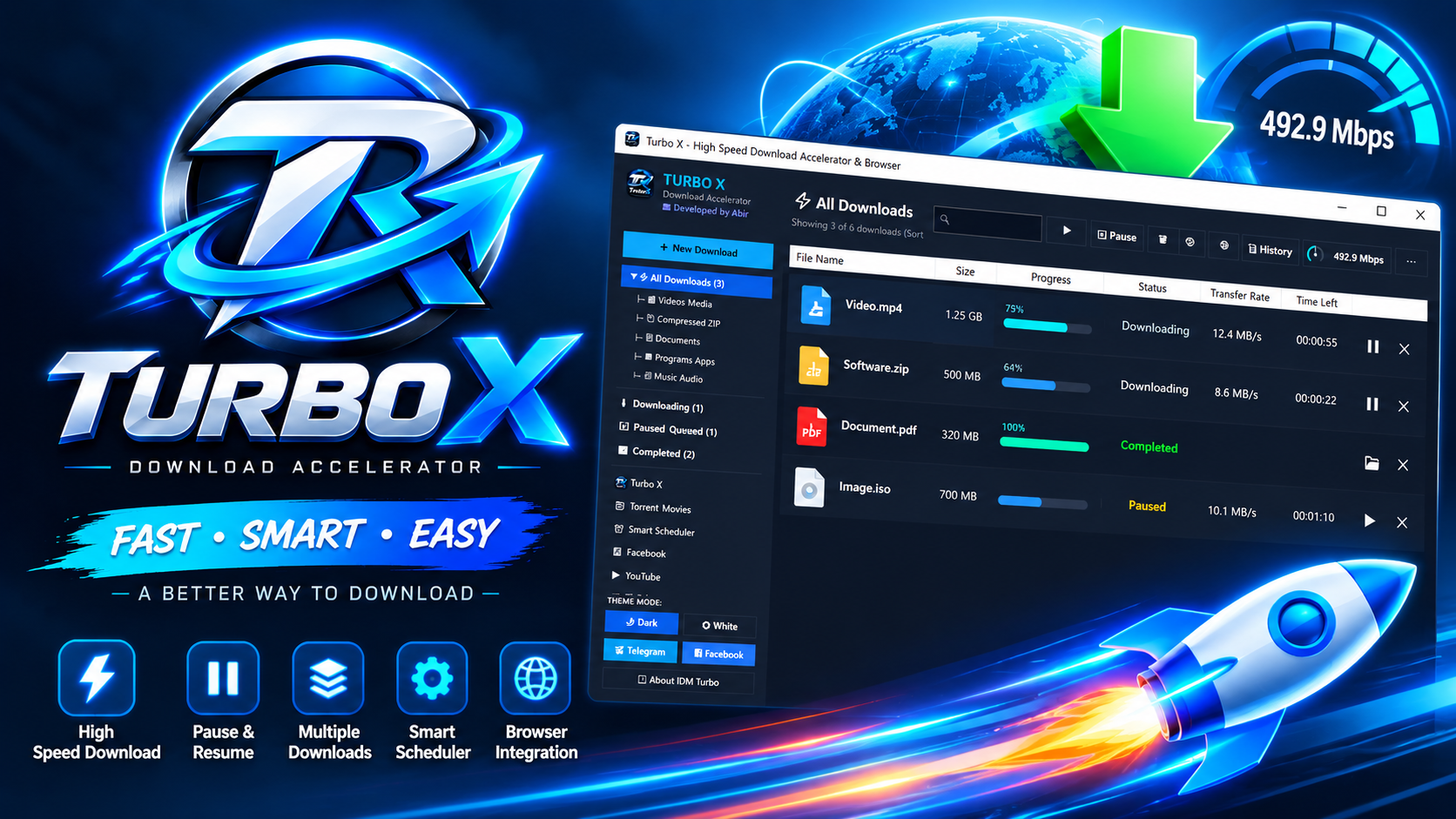Show the Paused Queued (1) list
This screenshot has width=1456, height=819.
coord(668,429)
